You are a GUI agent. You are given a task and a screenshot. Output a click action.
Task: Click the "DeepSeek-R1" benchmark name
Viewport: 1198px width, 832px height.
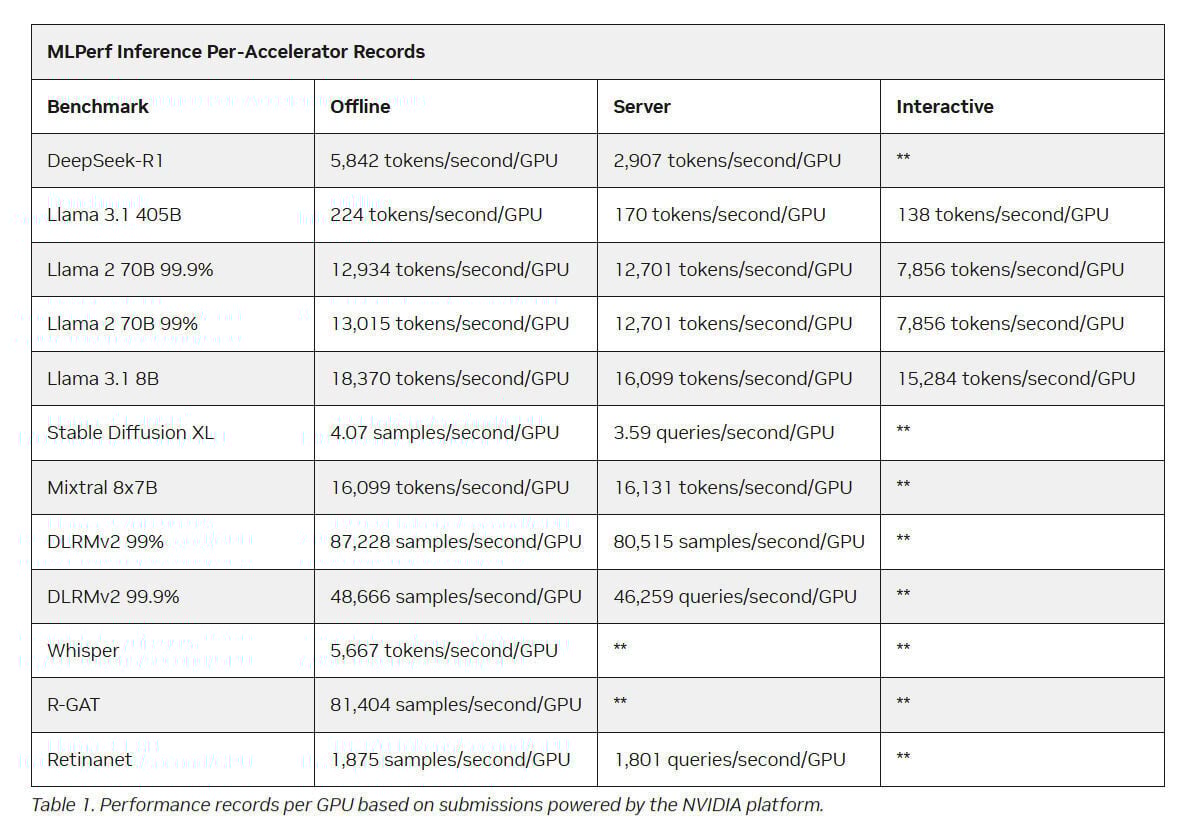click(x=105, y=161)
